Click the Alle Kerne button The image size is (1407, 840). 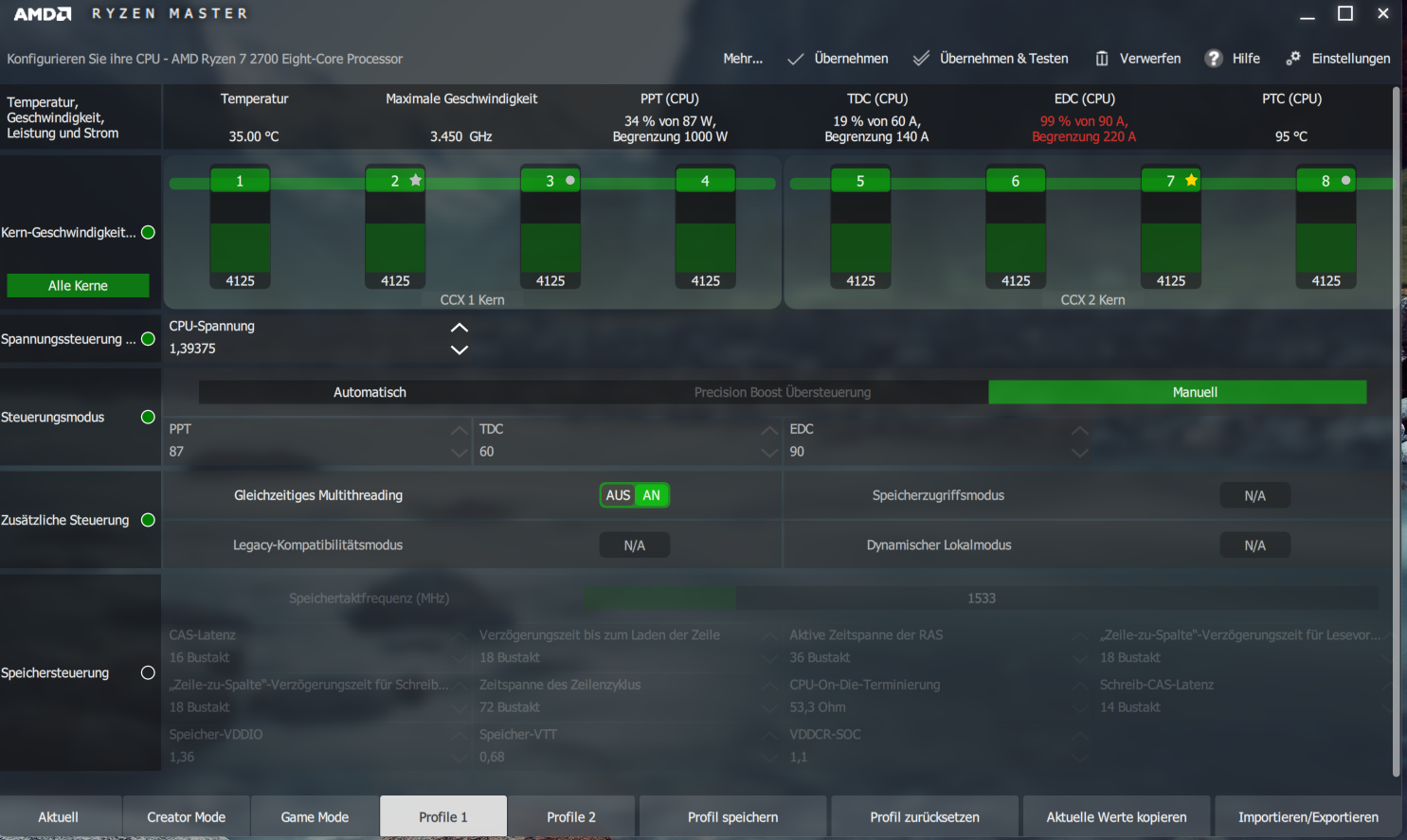[78, 285]
